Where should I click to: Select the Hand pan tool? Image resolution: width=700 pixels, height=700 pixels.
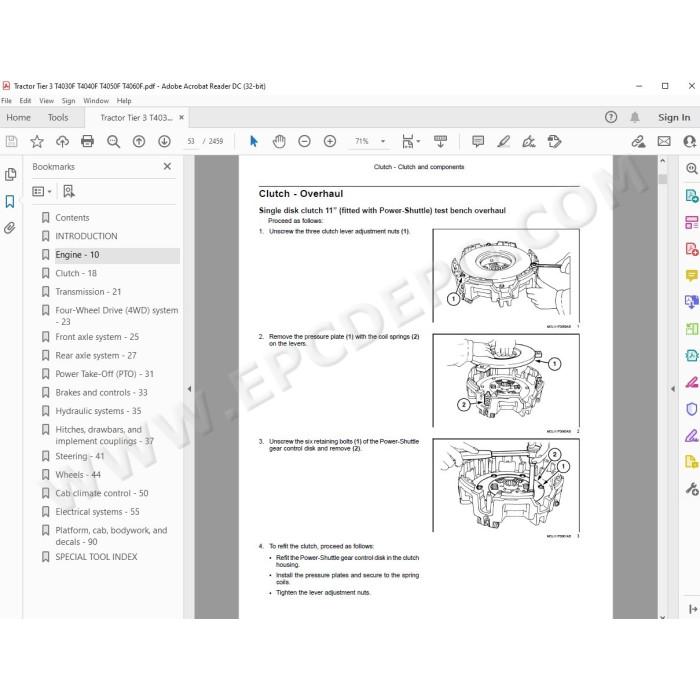coord(279,142)
